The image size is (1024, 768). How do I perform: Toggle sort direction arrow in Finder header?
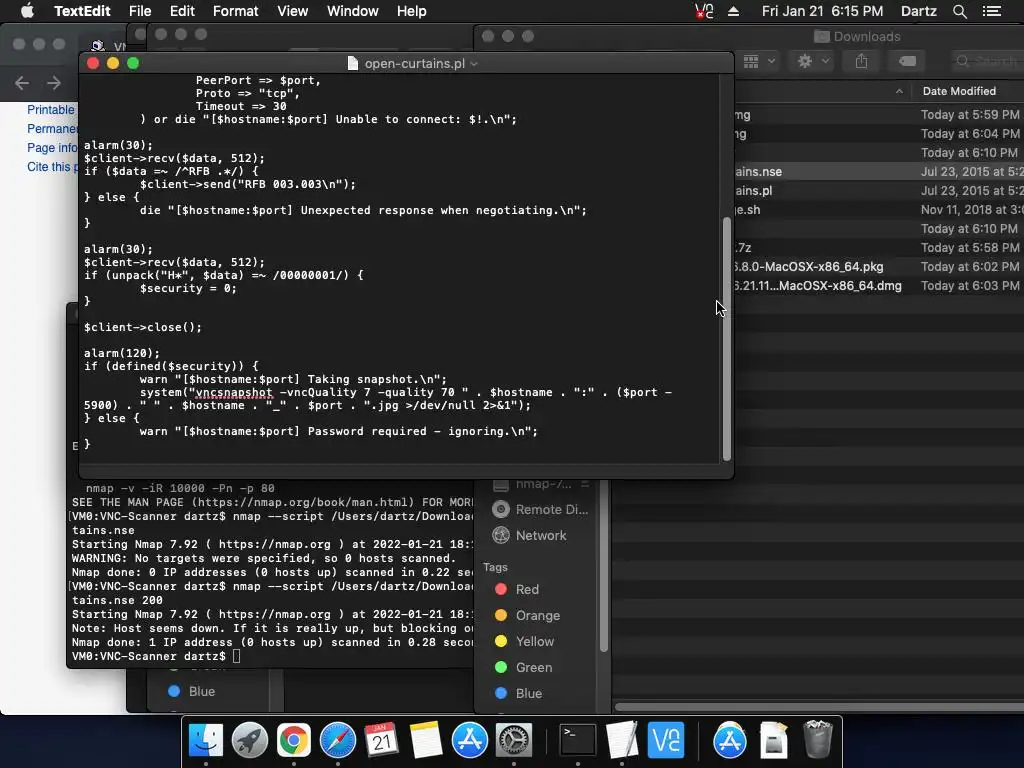coord(899,91)
